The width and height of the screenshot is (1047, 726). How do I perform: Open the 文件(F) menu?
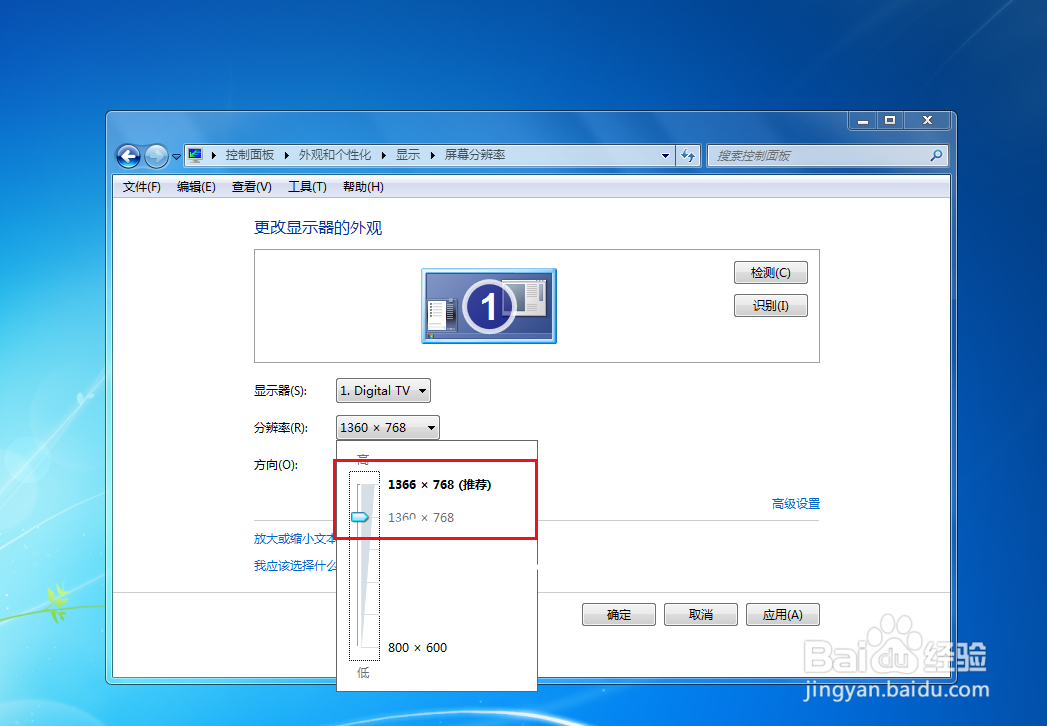click(x=142, y=187)
